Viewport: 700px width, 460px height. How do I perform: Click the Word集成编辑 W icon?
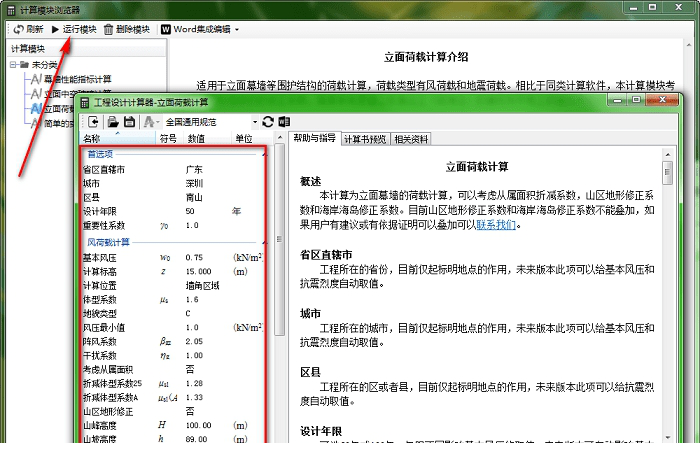click(x=166, y=29)
